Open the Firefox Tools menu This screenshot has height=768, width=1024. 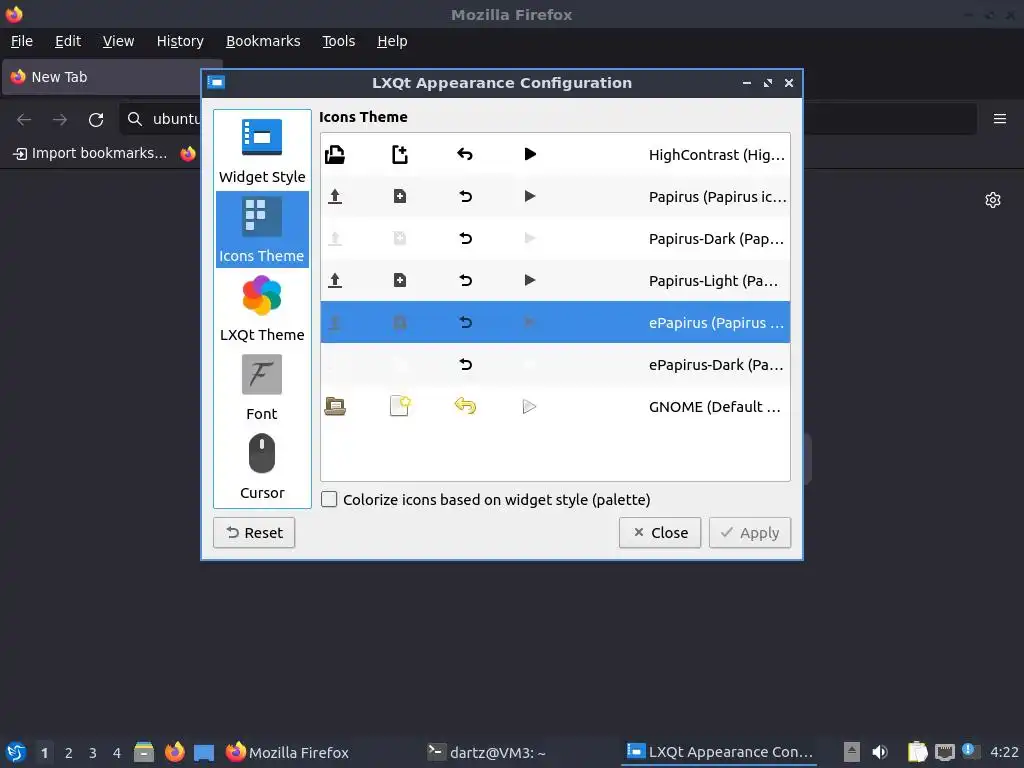click(x=338, y=41)
